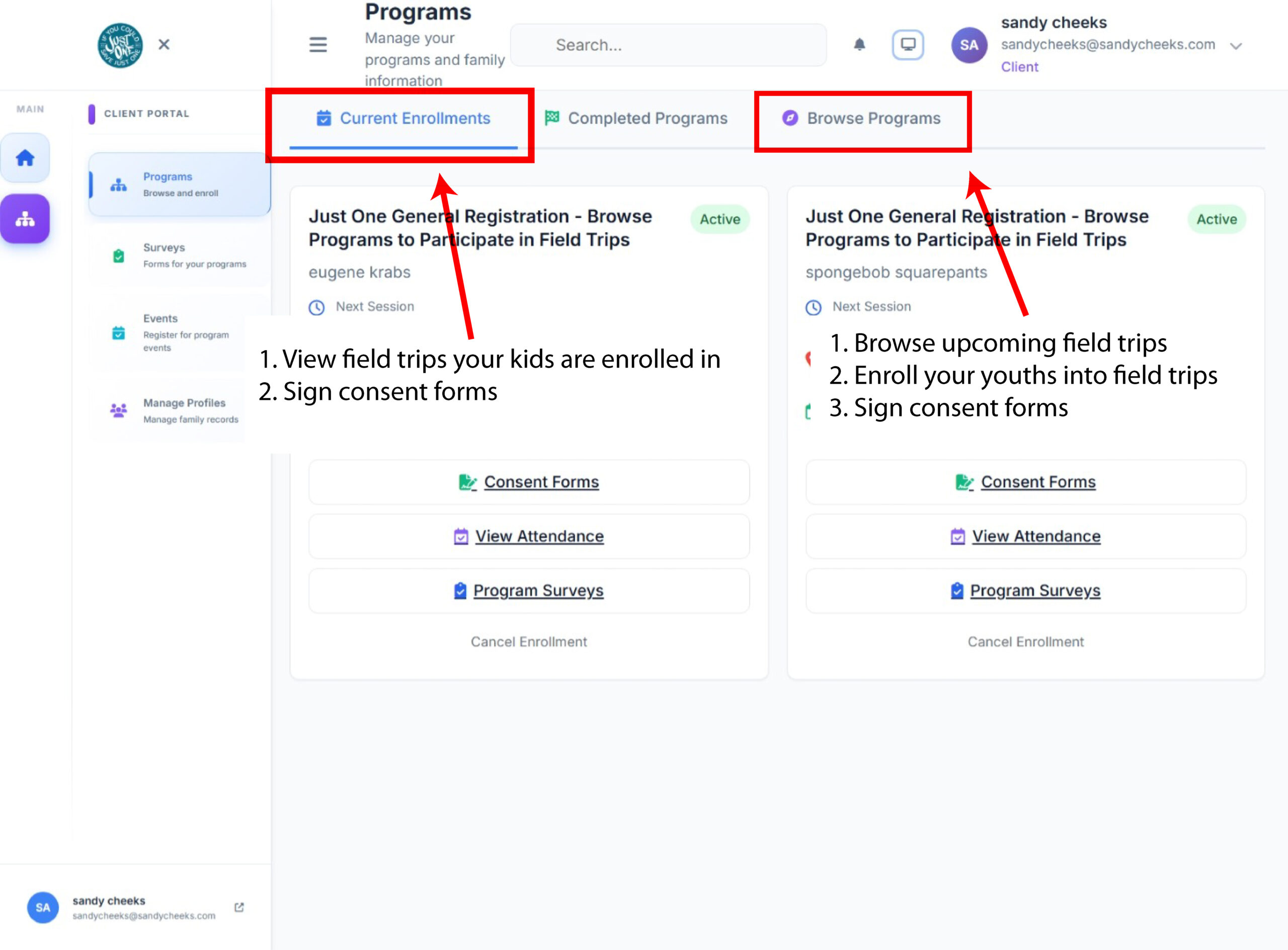
Task: Click the Just One circular logo
Action: (120, 45)
